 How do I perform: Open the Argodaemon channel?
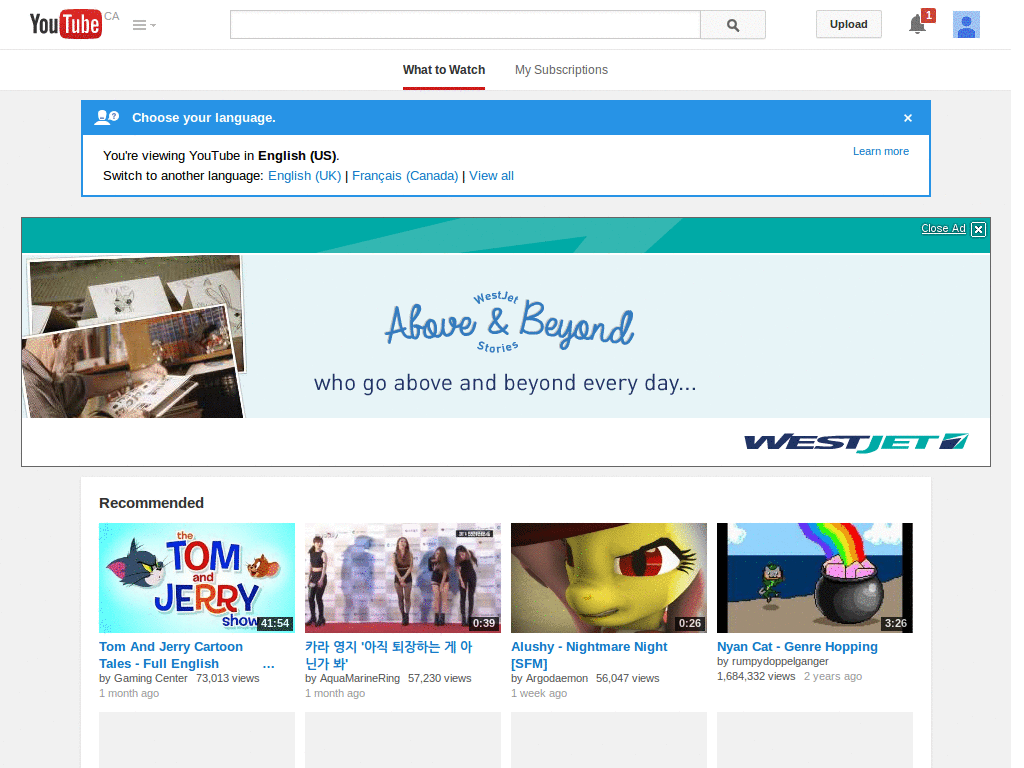tap(557, 679)
